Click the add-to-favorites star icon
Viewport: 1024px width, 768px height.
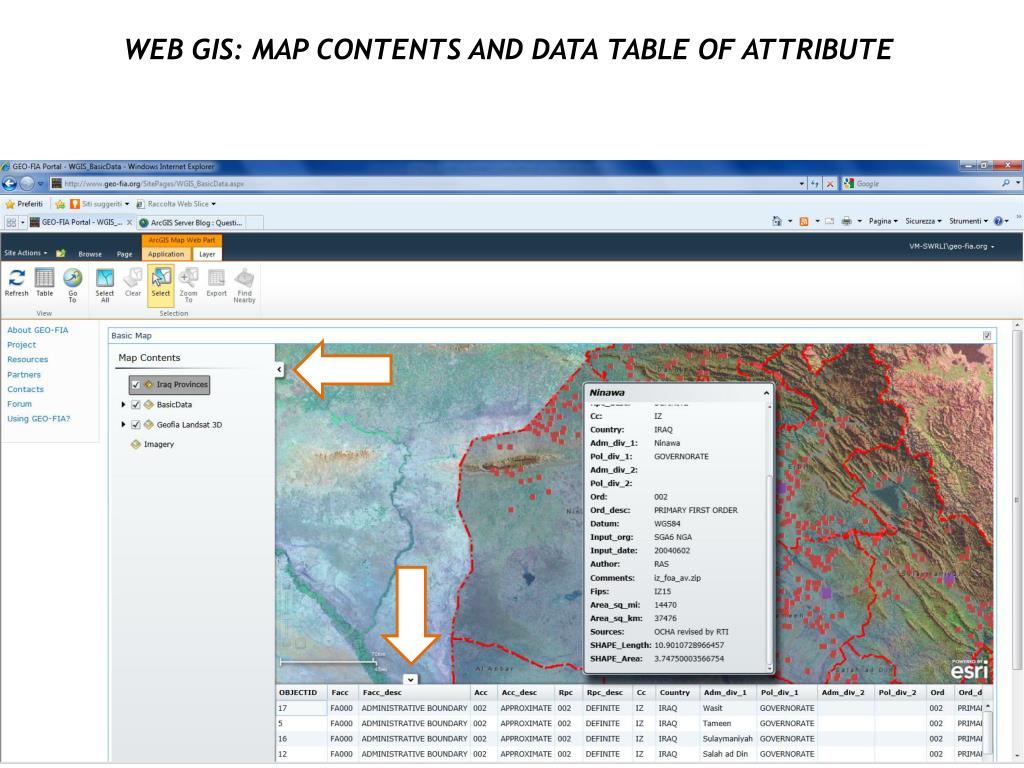click(x=60, y=204)
